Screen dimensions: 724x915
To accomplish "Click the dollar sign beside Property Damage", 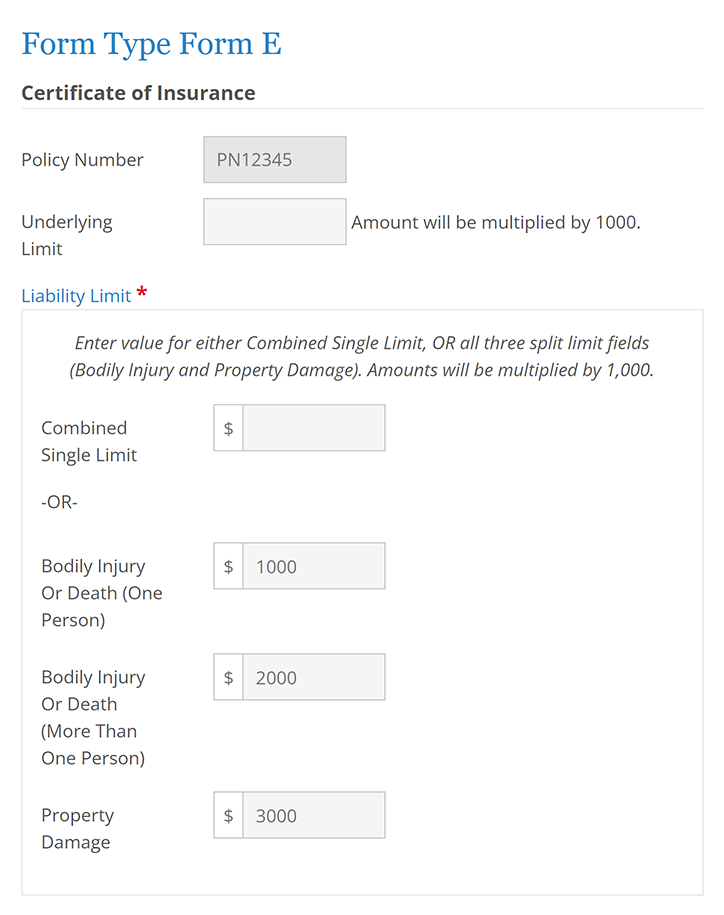I will tap(227, 815).
